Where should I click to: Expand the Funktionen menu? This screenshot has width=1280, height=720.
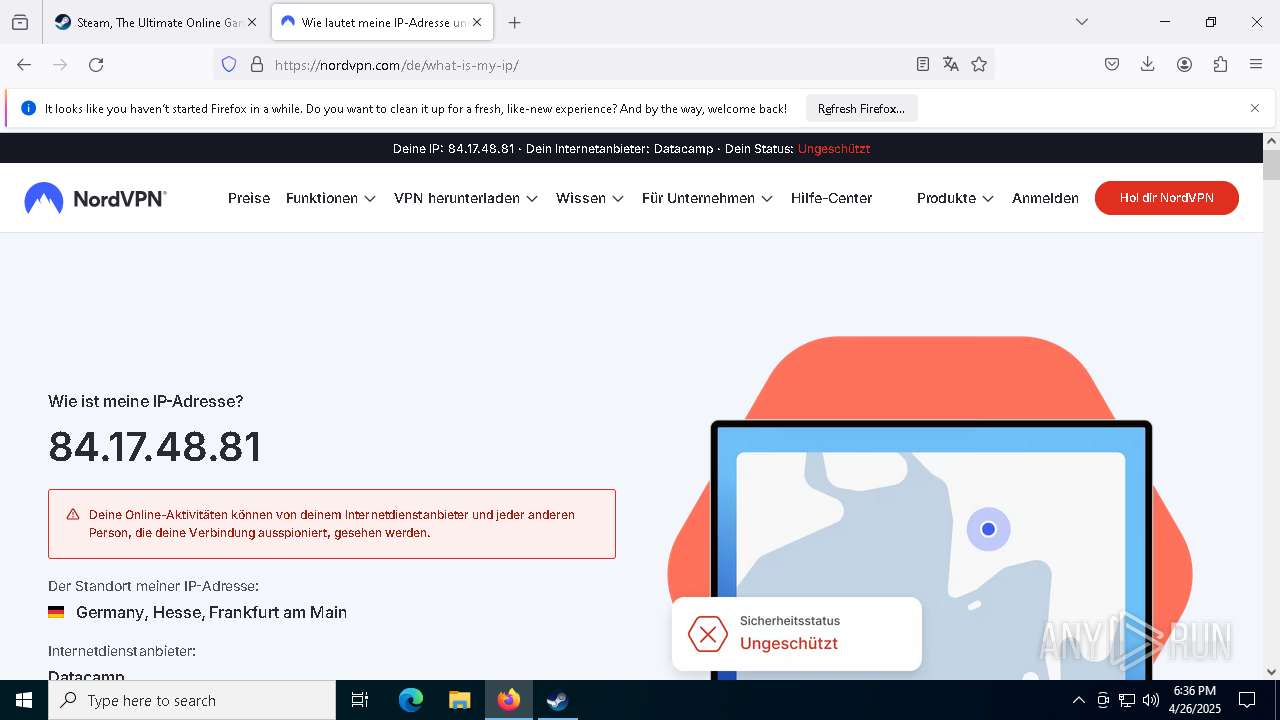point(331,198)
